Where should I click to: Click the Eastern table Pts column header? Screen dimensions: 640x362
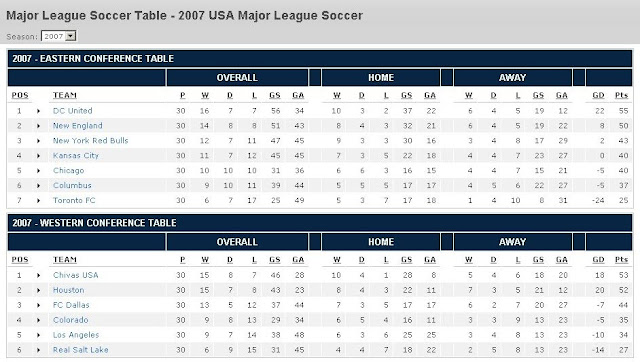[x=621, y=95]
